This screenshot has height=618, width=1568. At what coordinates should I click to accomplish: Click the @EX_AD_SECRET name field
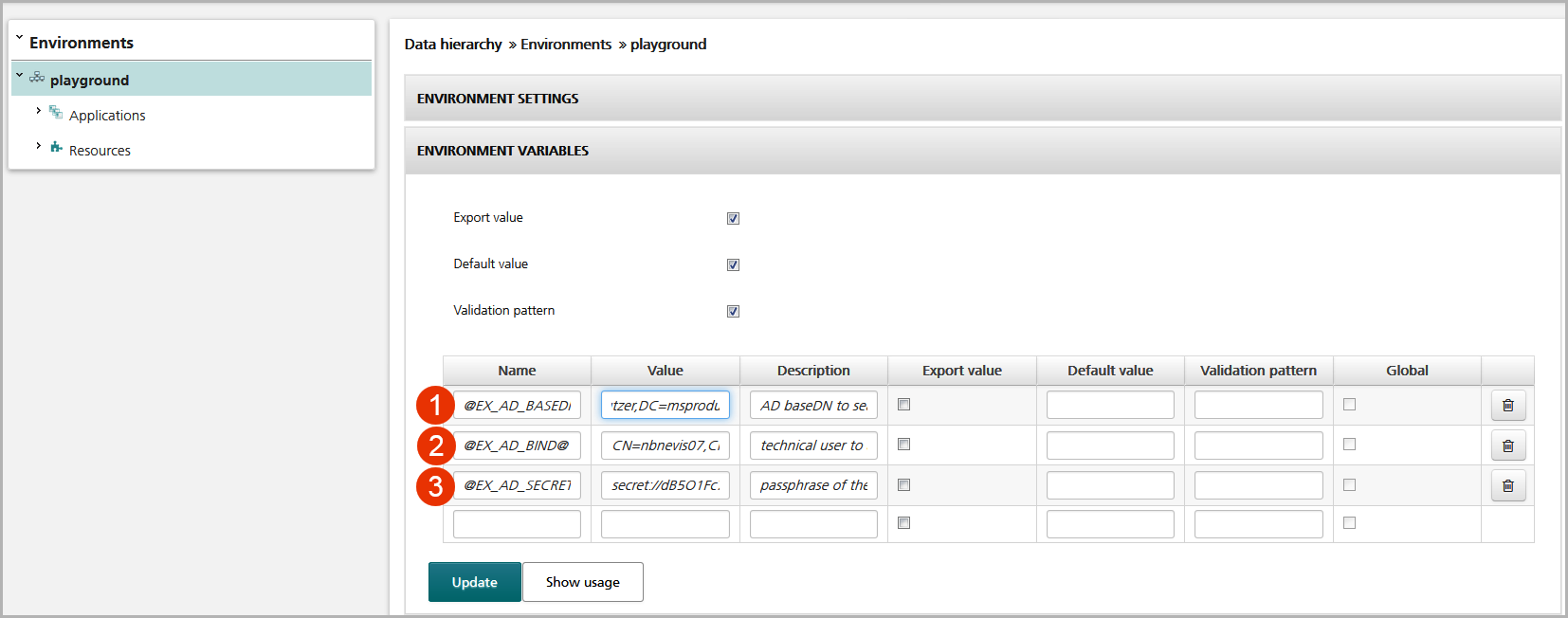[x=517, y=485]
